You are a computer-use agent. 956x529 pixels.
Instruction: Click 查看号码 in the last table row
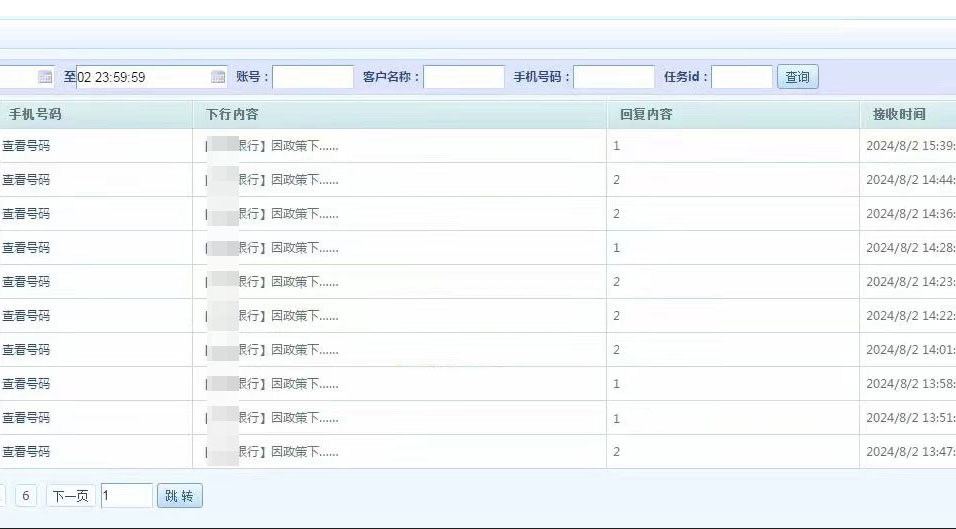[26, 452]
